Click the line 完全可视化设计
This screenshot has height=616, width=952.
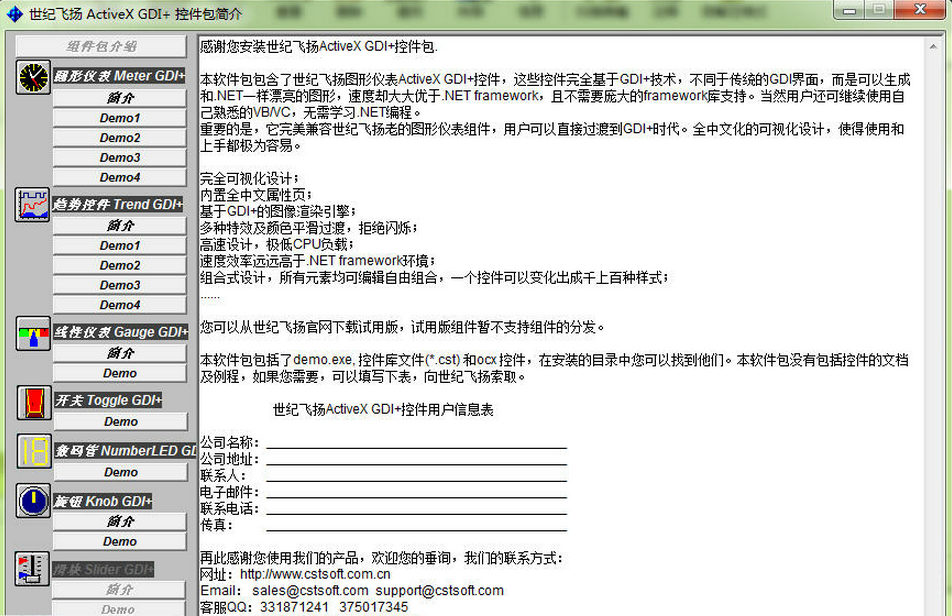(250, 178)
